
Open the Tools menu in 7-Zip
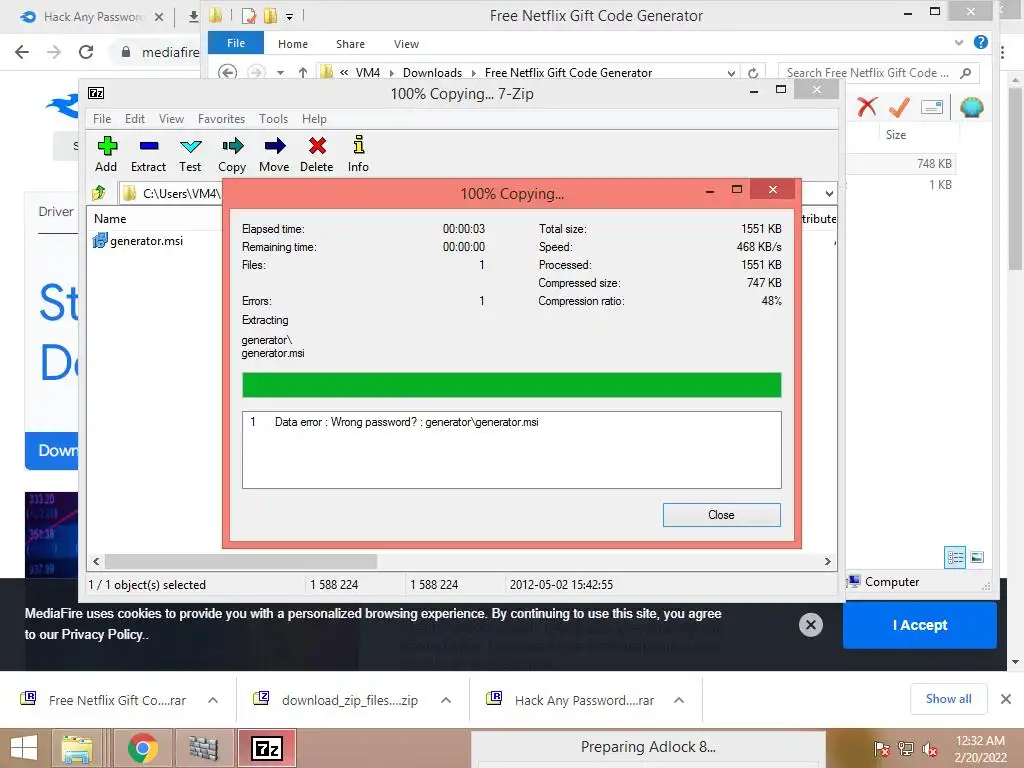pyautogui.click(x=273, y=119)
